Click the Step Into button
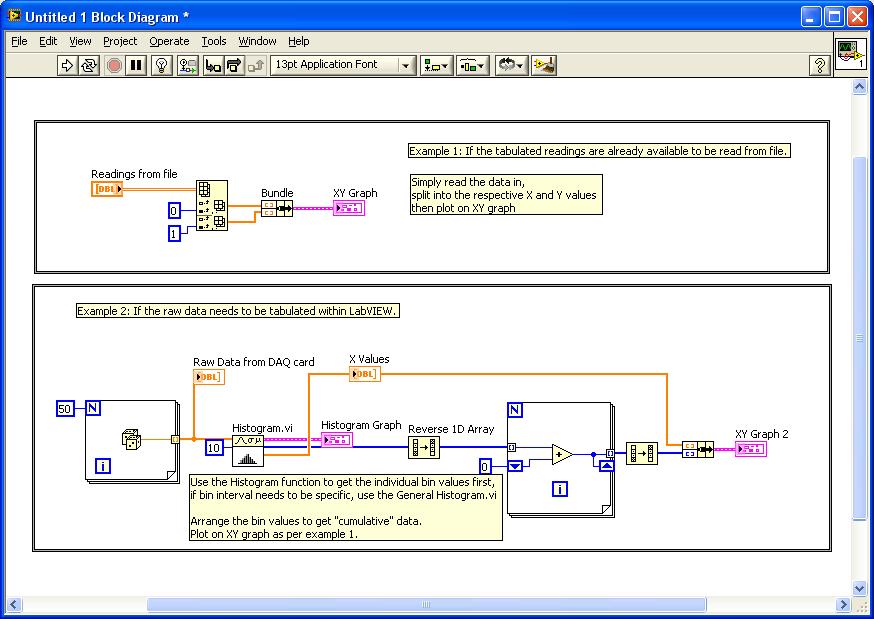The width and height of the screenshot is (874, 619). tap(212, 65)
